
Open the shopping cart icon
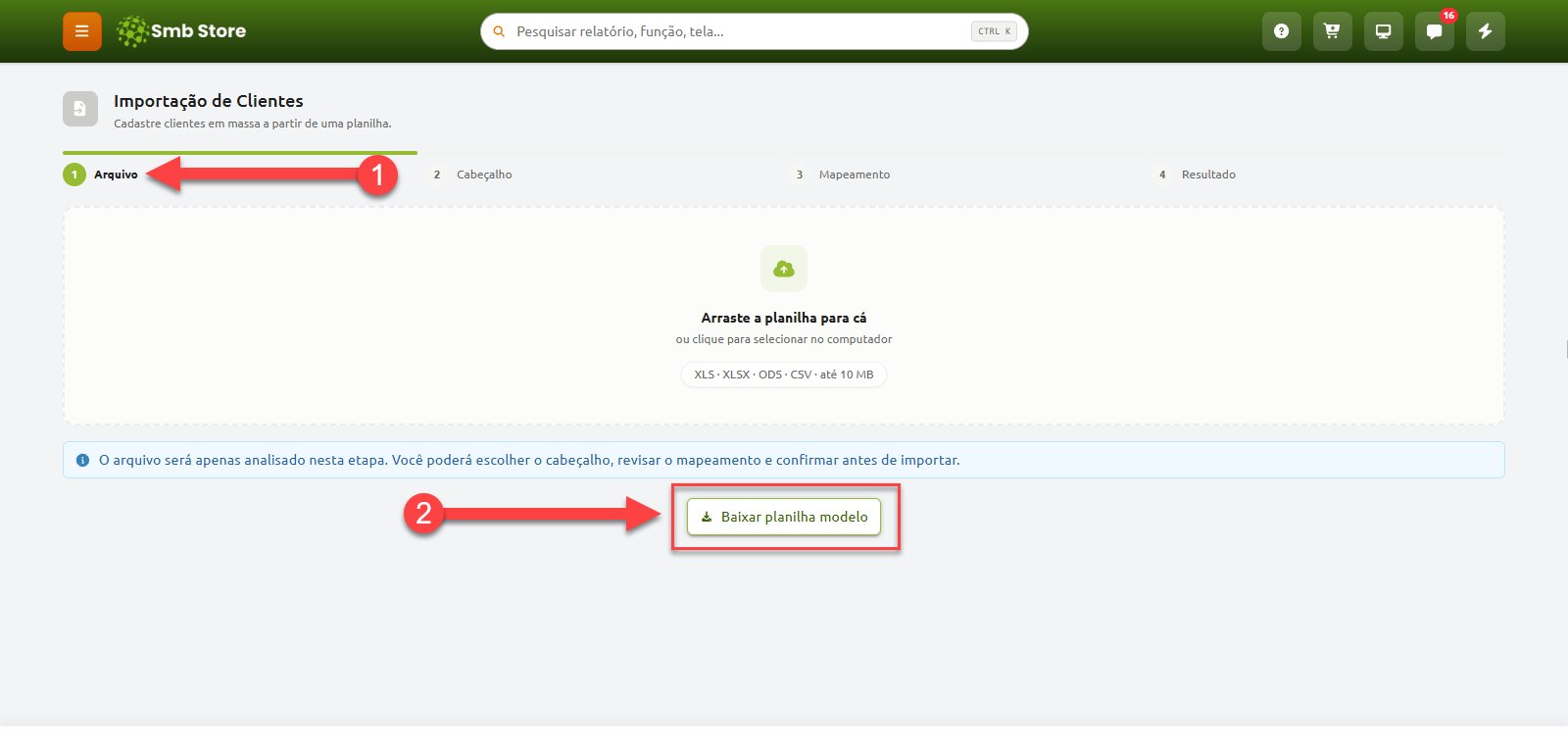point(1332,31)
